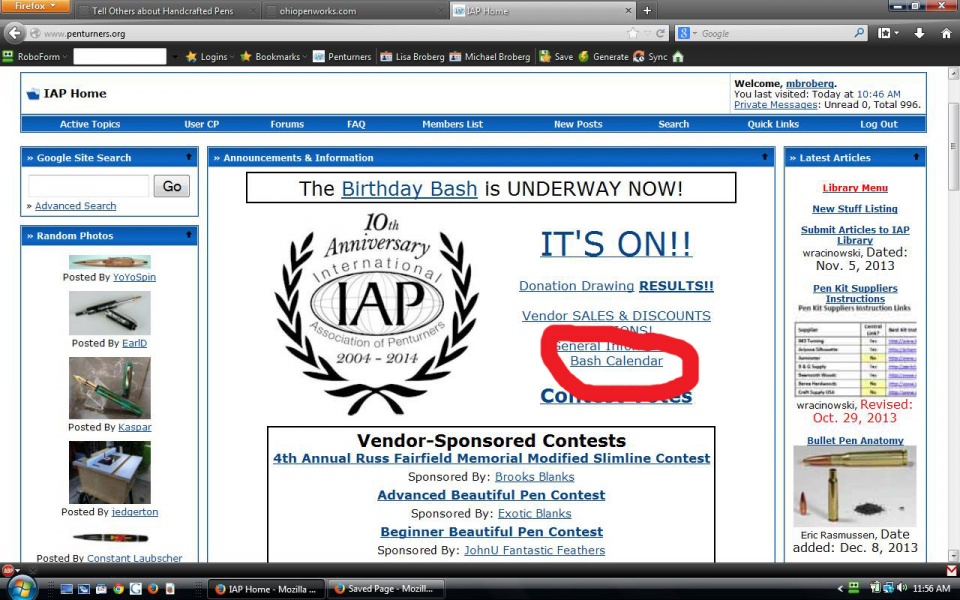Click Log Out in the navigation bar
This screenshot has height=600, width=960.
[879, 124]
